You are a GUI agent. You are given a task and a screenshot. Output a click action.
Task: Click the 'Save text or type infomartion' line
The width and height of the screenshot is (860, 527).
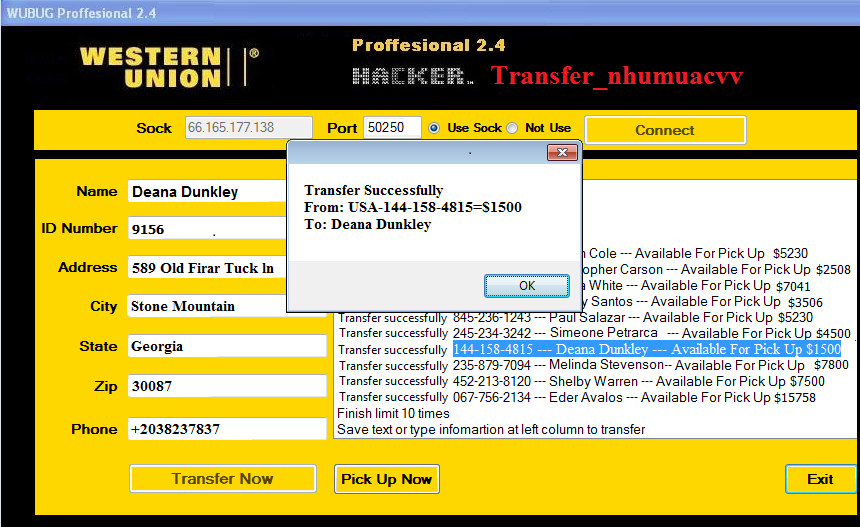pos(491,429)
